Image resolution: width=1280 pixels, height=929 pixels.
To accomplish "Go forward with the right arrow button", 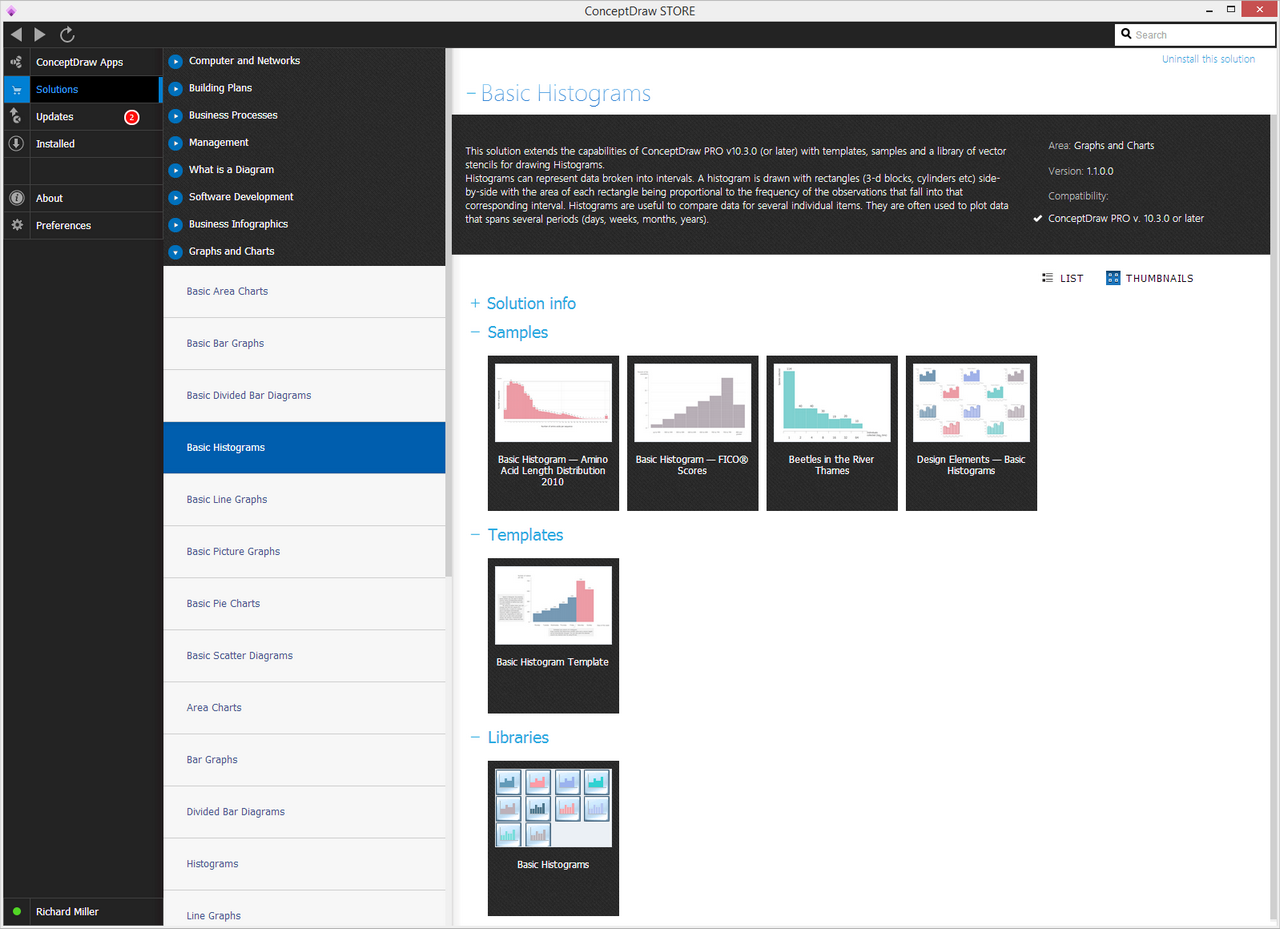I will coord(40,35).
